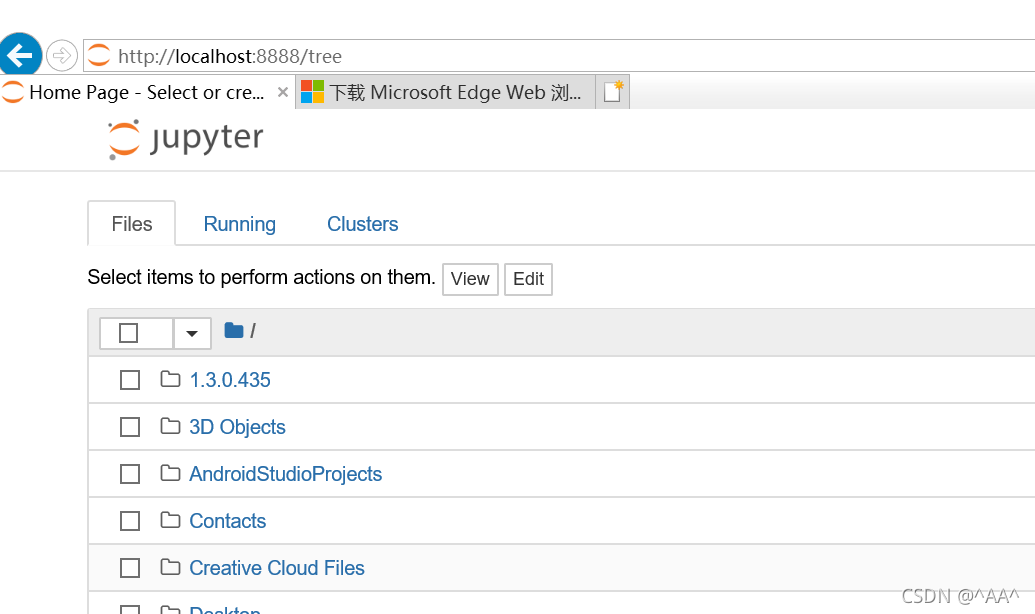Viewport: 1035px width, 614px height.
Task: Check the Contacts folder checkbox
Action: pyautogui.click(x=130, y=521)
